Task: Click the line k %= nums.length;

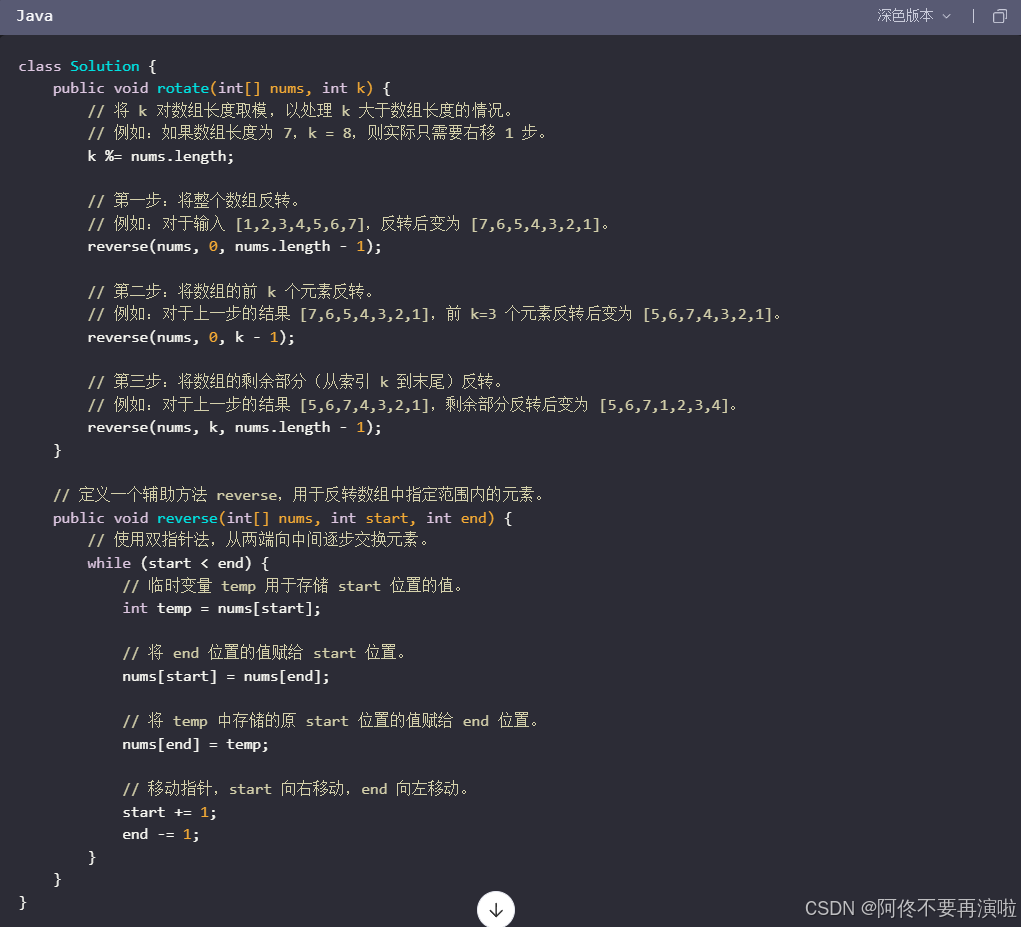Action: pyautogui.click(x=161, y=156)
